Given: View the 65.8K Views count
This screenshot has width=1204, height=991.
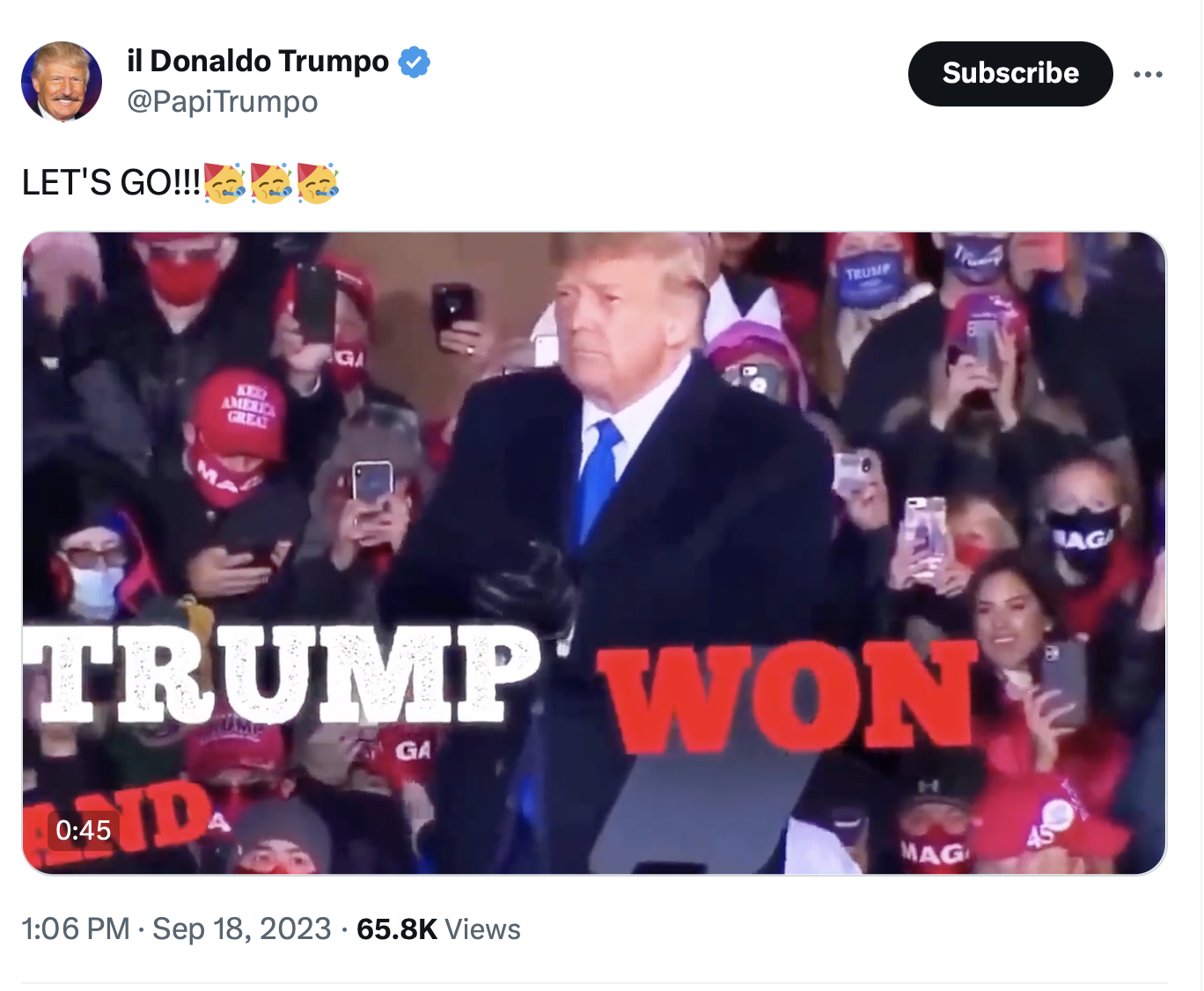Looking at the screenshot, I should coord(438,929).
